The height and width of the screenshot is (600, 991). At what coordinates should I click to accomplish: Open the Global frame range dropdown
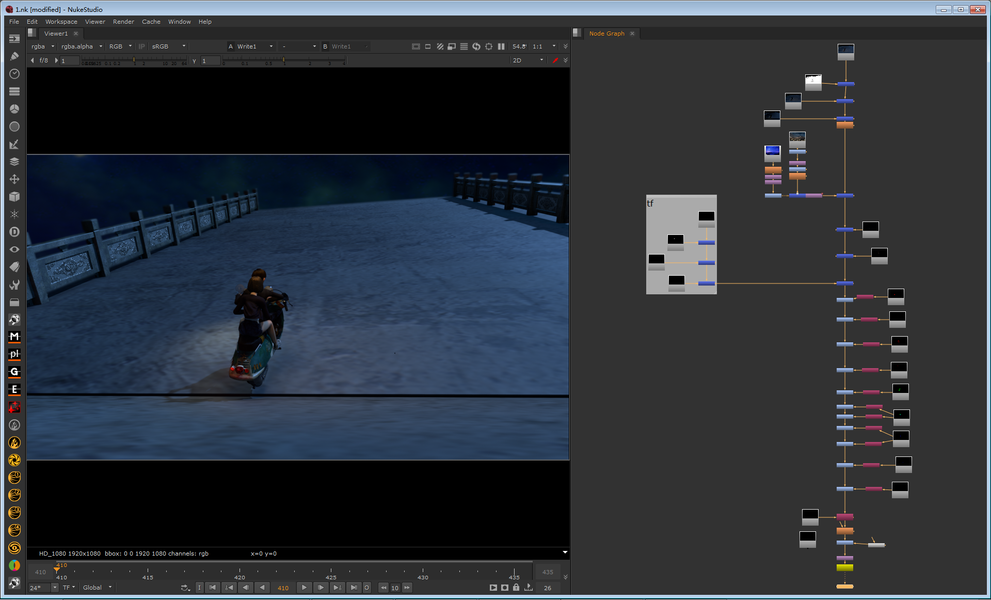[x=97, y=587]
